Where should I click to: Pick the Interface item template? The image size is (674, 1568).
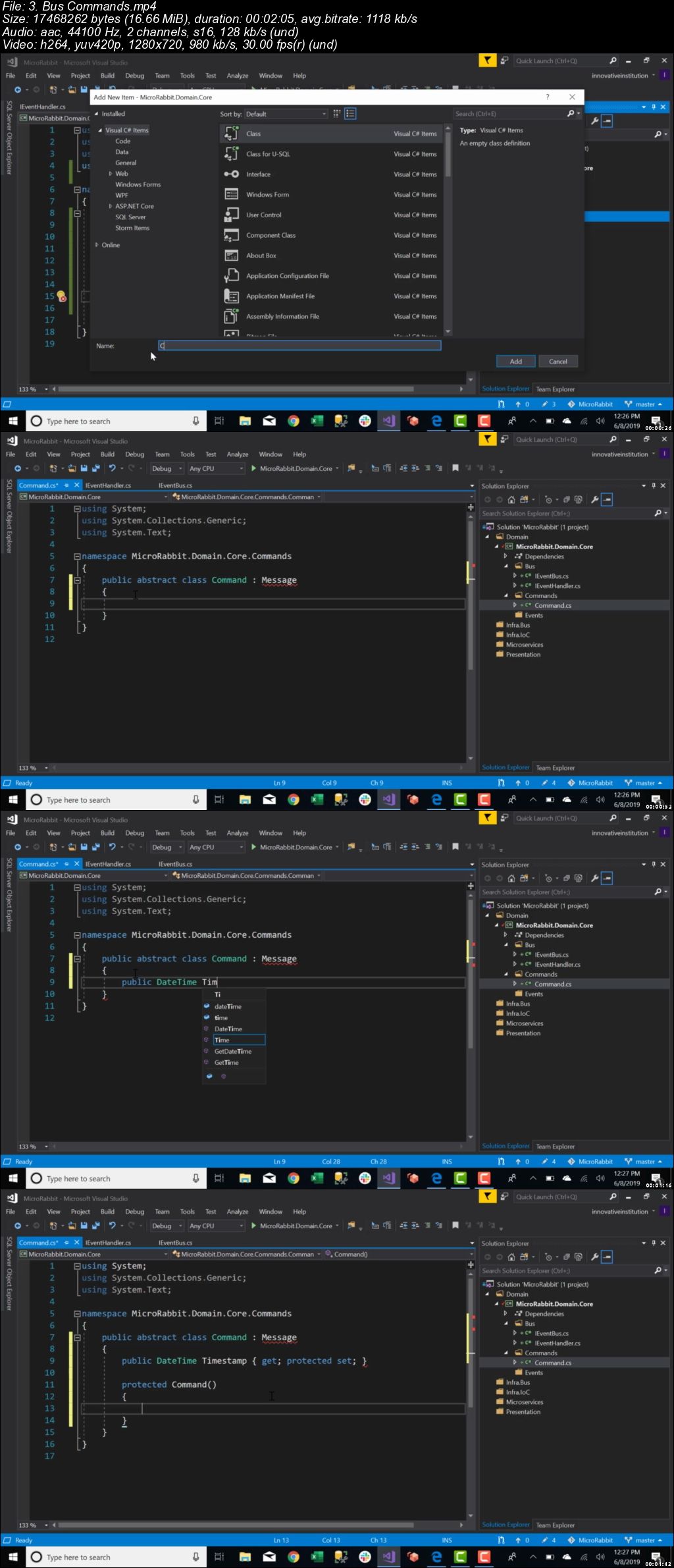coord(332,175)
